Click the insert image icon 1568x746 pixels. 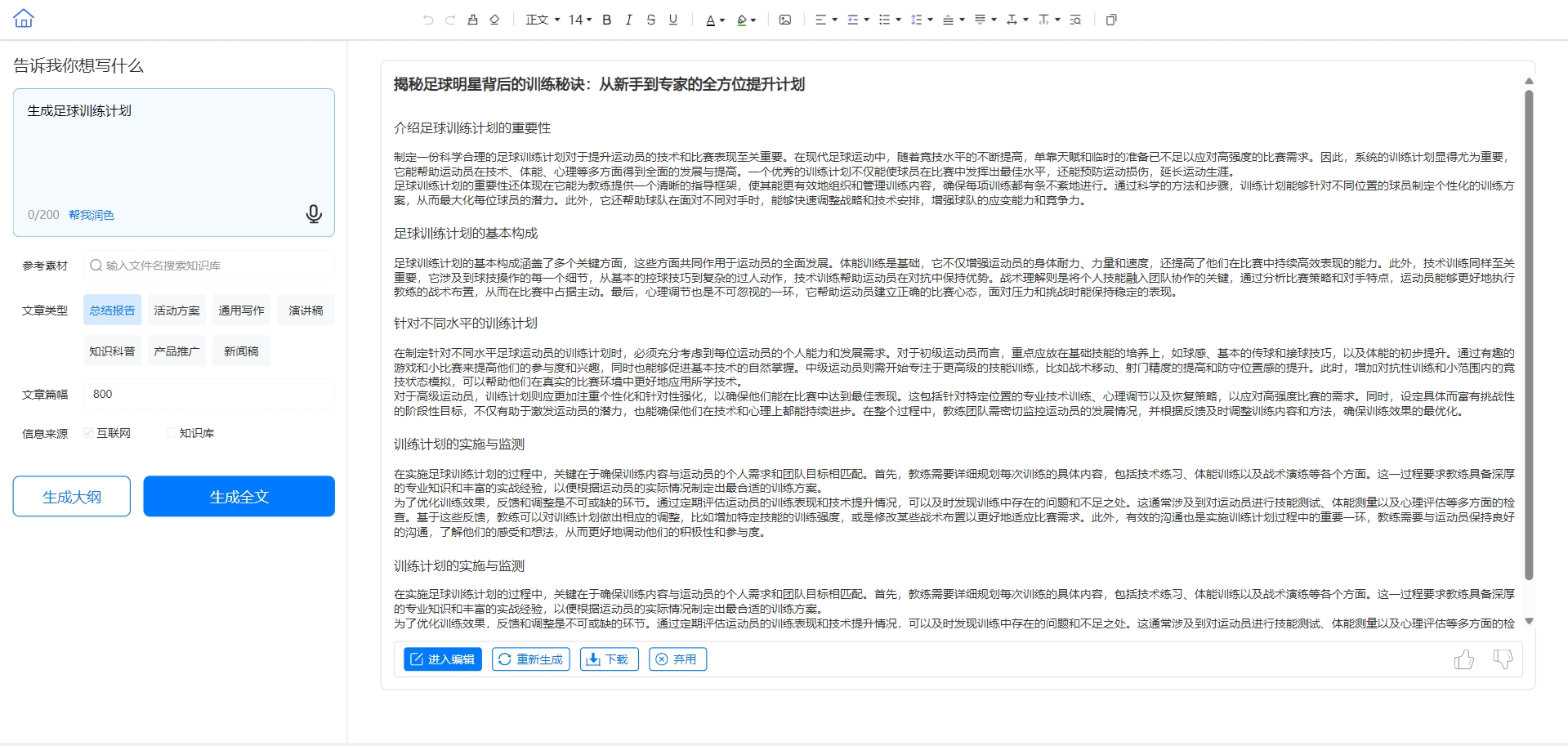[x=784, y=20]
